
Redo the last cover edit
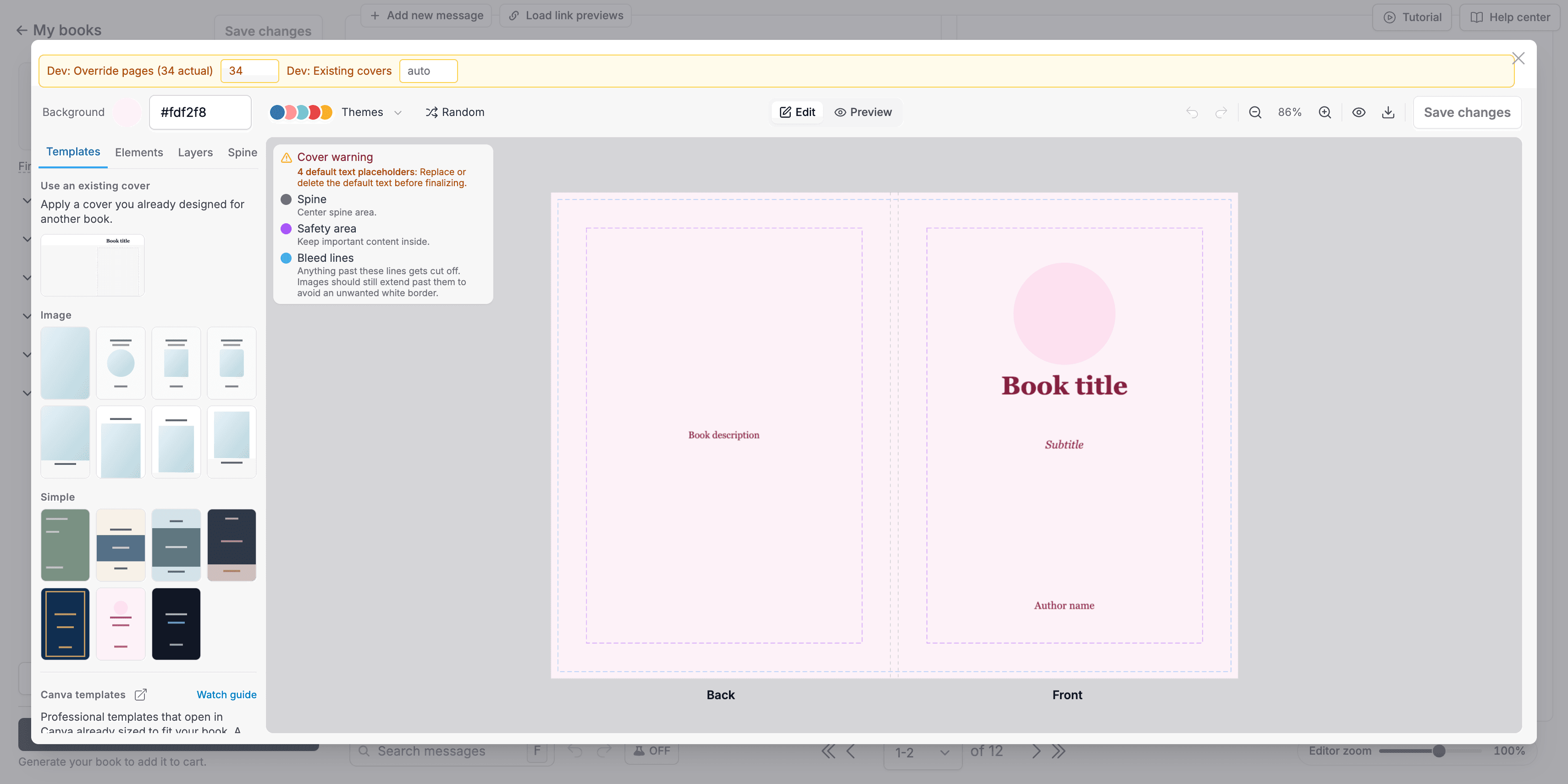pyautogui.click(x=1221, y=112)
